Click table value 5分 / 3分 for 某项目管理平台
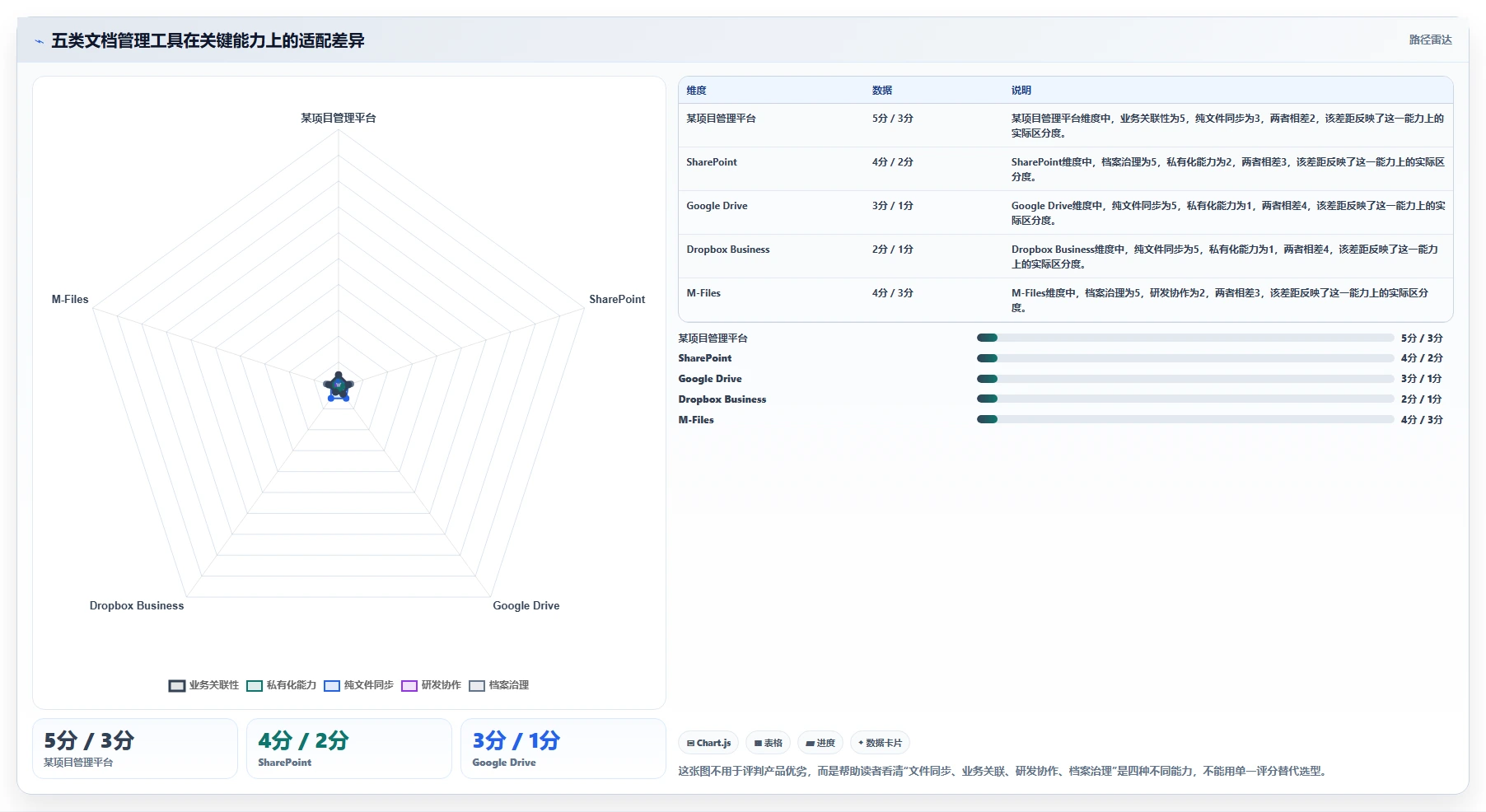The height and width of the screenshot is (812, 1486). click(893, 119)
